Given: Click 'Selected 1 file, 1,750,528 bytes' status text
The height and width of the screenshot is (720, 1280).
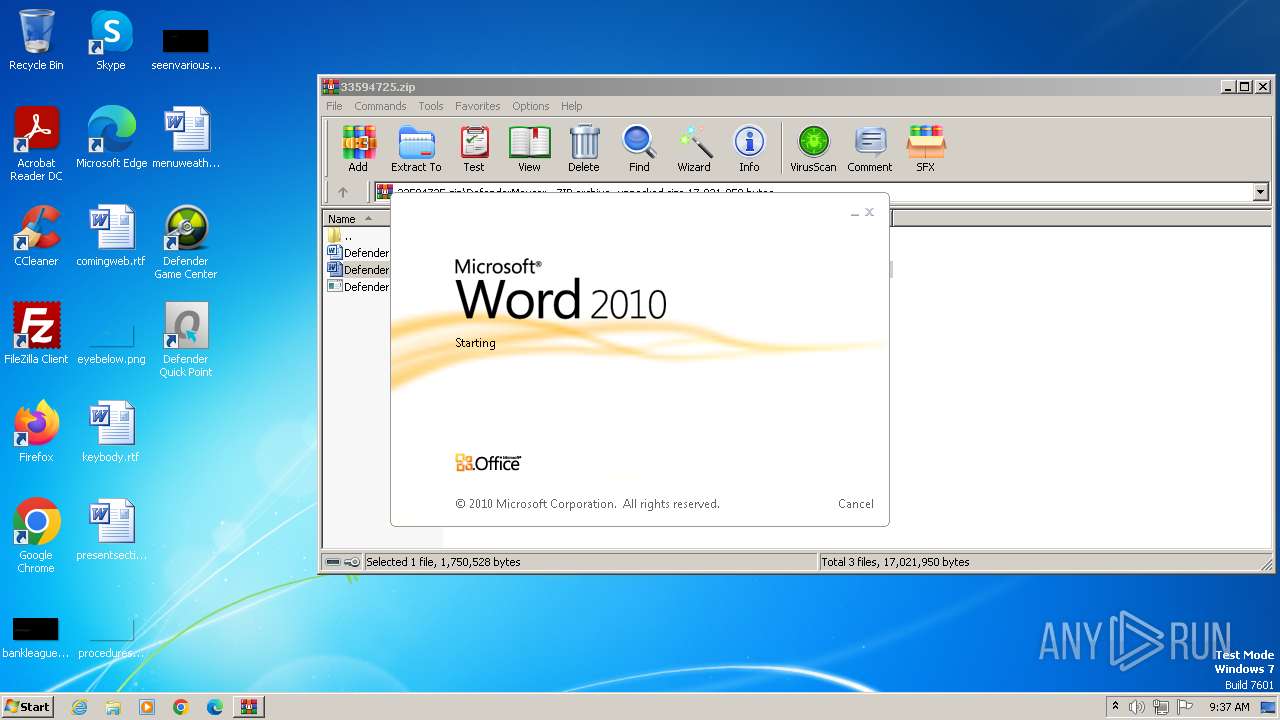Looking at the screenshot, I should coord(443,562).
